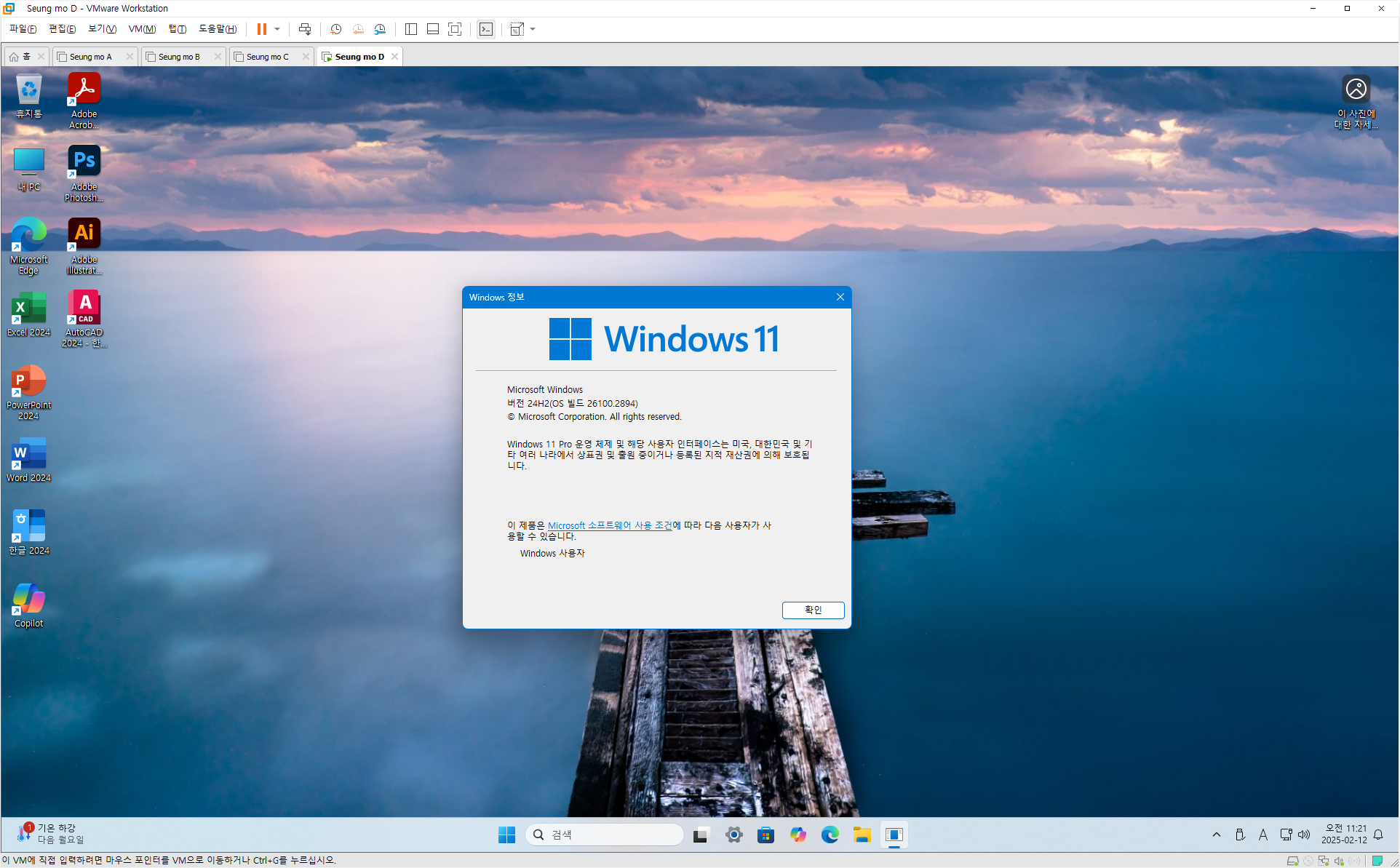Pause the virtual machine with the orange button

coord(261,29)
